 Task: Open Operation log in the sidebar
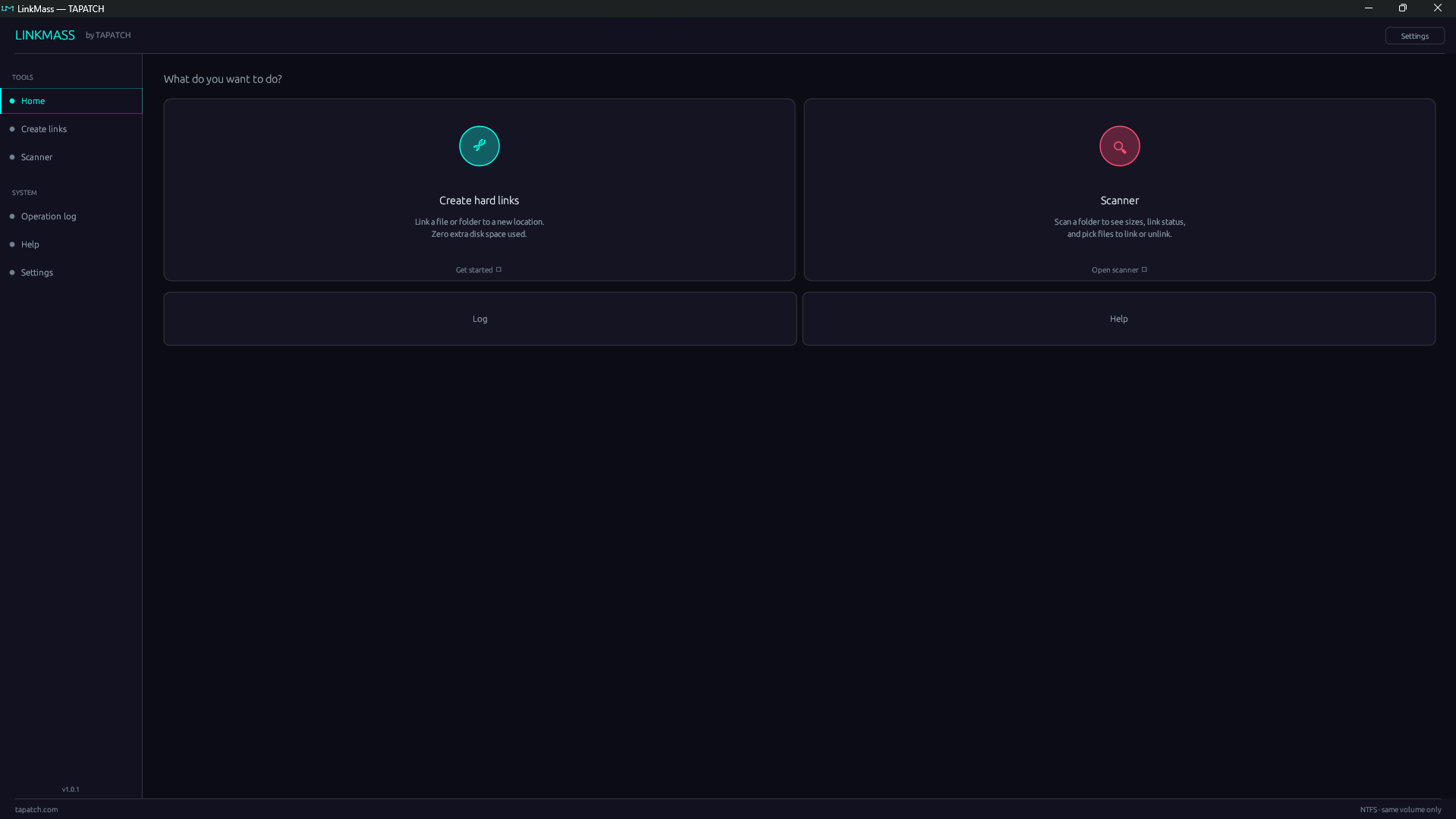(71, 216)
